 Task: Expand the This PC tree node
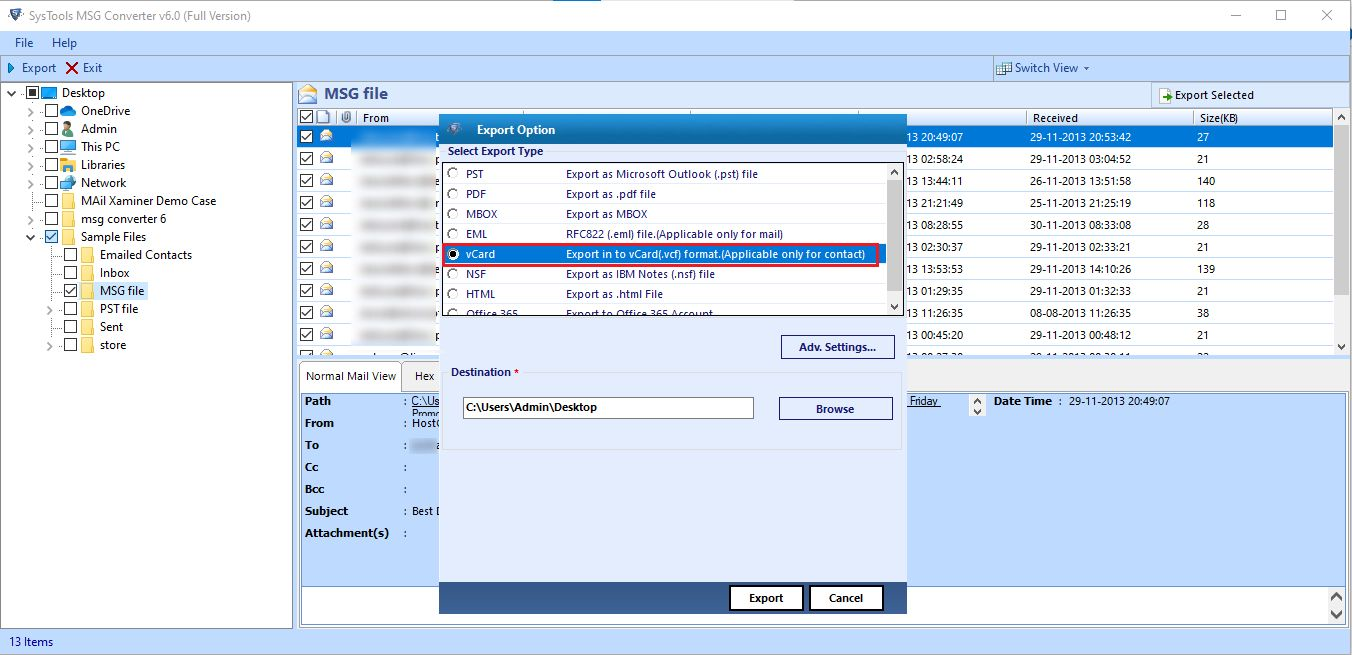pyautogui.click(x=31, y=147)
